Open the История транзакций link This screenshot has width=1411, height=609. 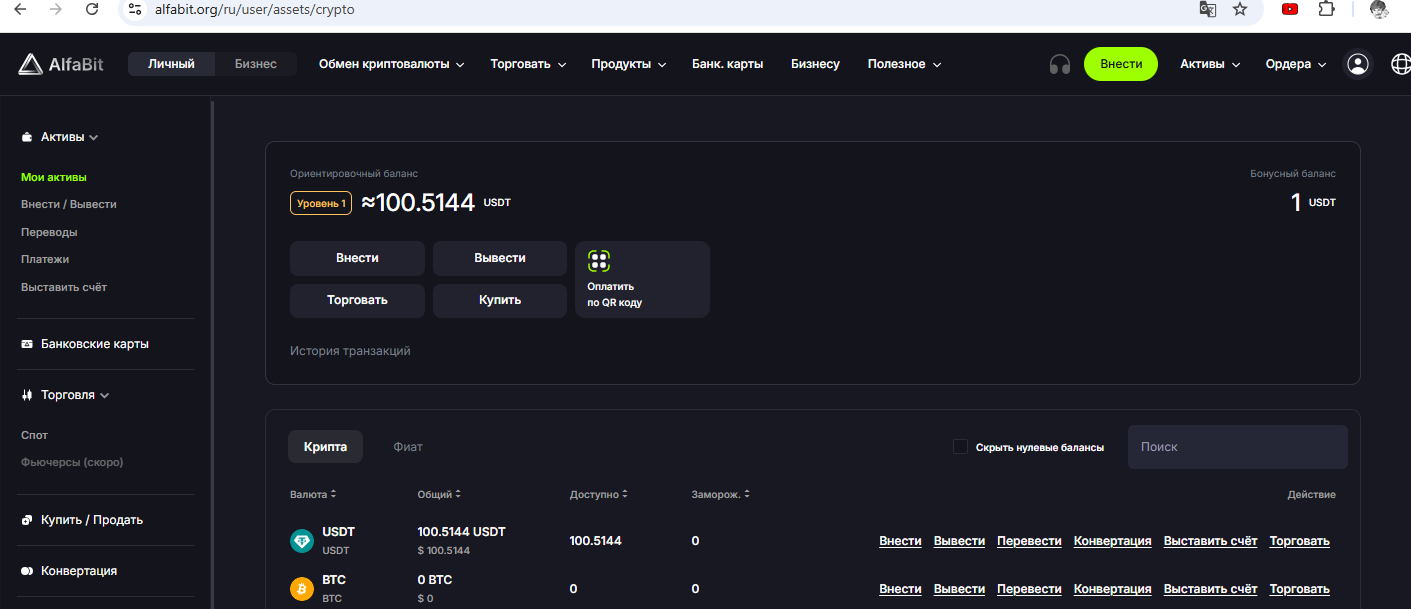[x=350, y=351]
